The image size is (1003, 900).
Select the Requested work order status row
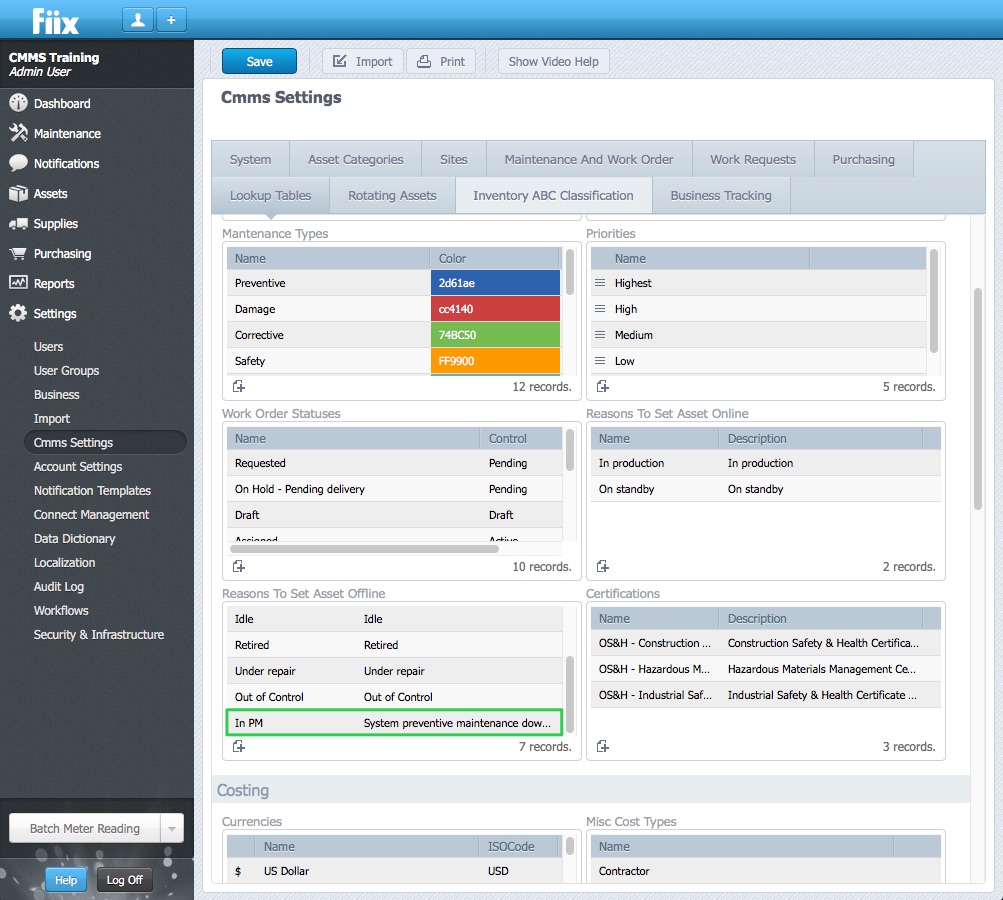point(394,462)
